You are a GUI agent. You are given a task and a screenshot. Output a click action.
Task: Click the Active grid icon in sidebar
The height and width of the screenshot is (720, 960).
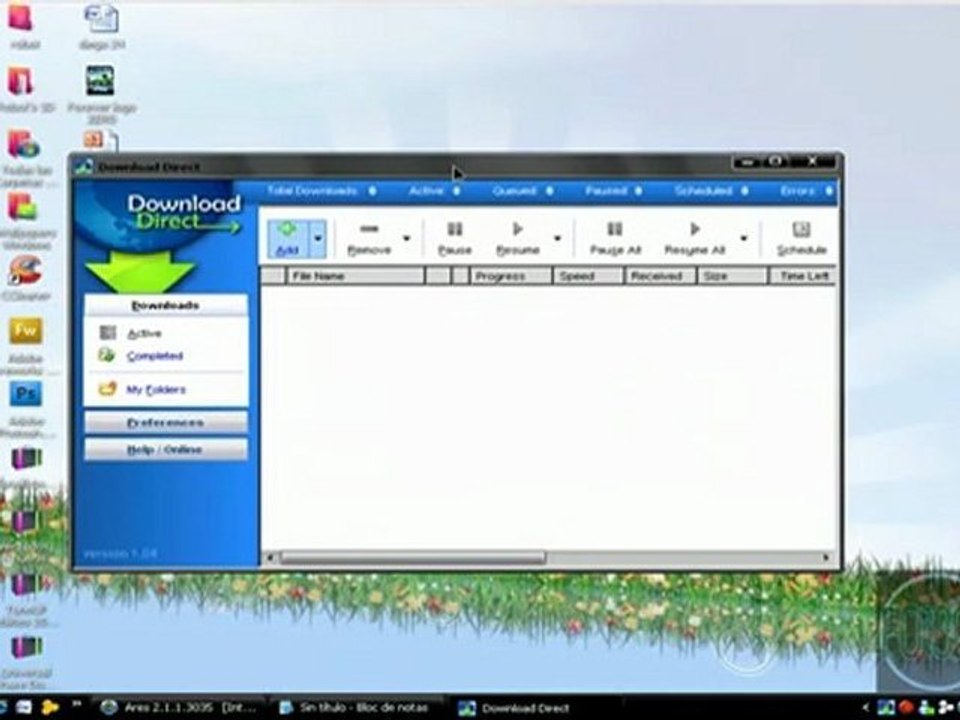108,332
